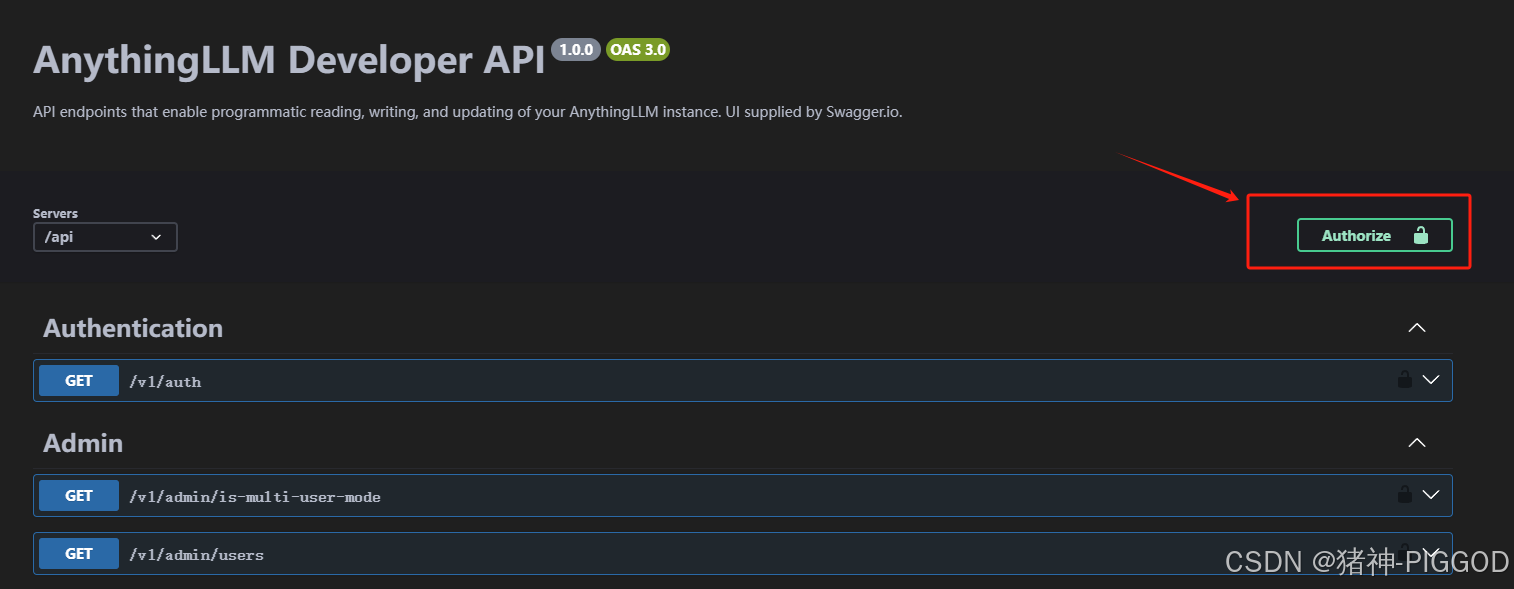Expand the /v1/admin/is-multi-user-mode endpoint arrow

click(1431, 495)
